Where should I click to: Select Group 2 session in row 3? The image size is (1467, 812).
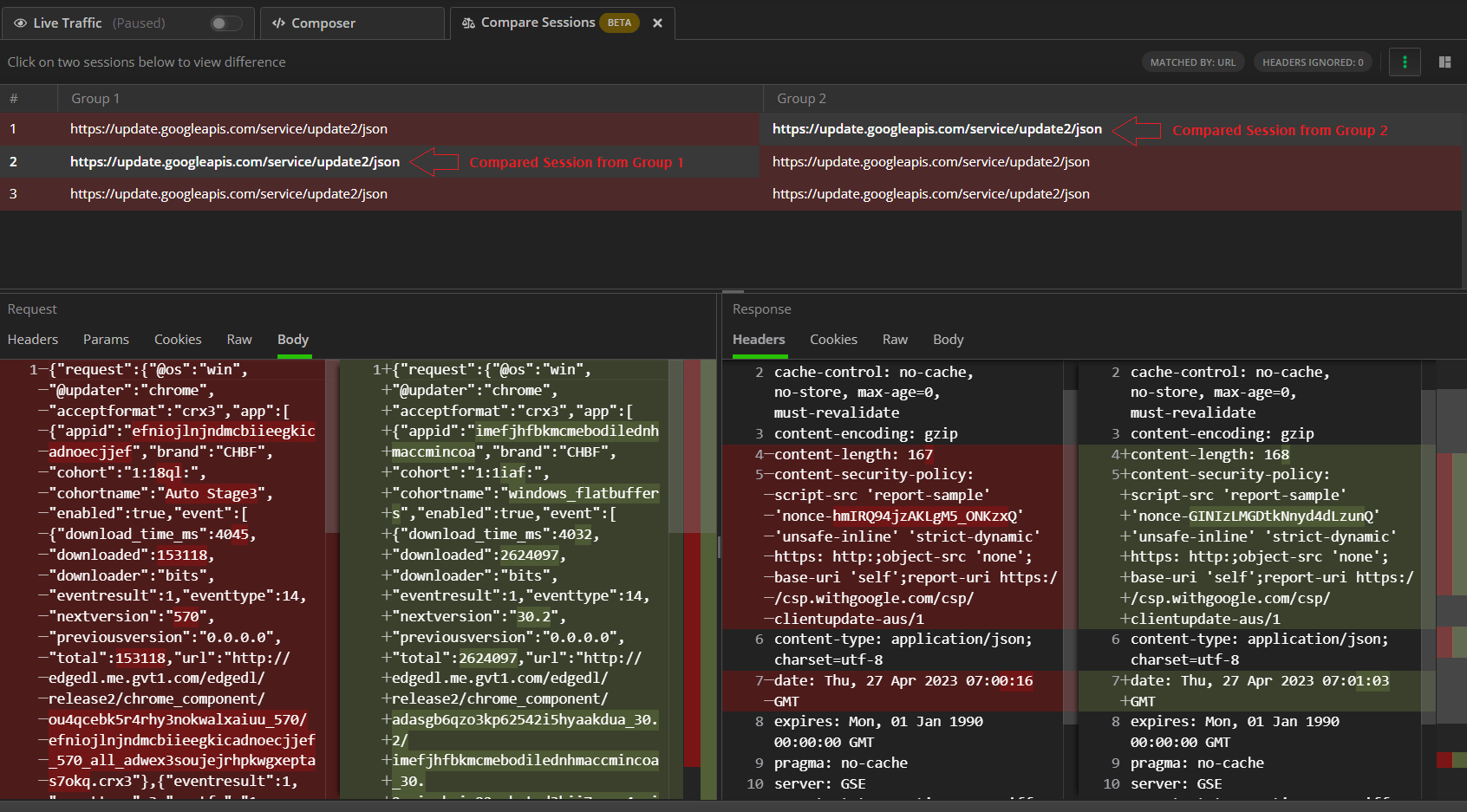(931, 194)
